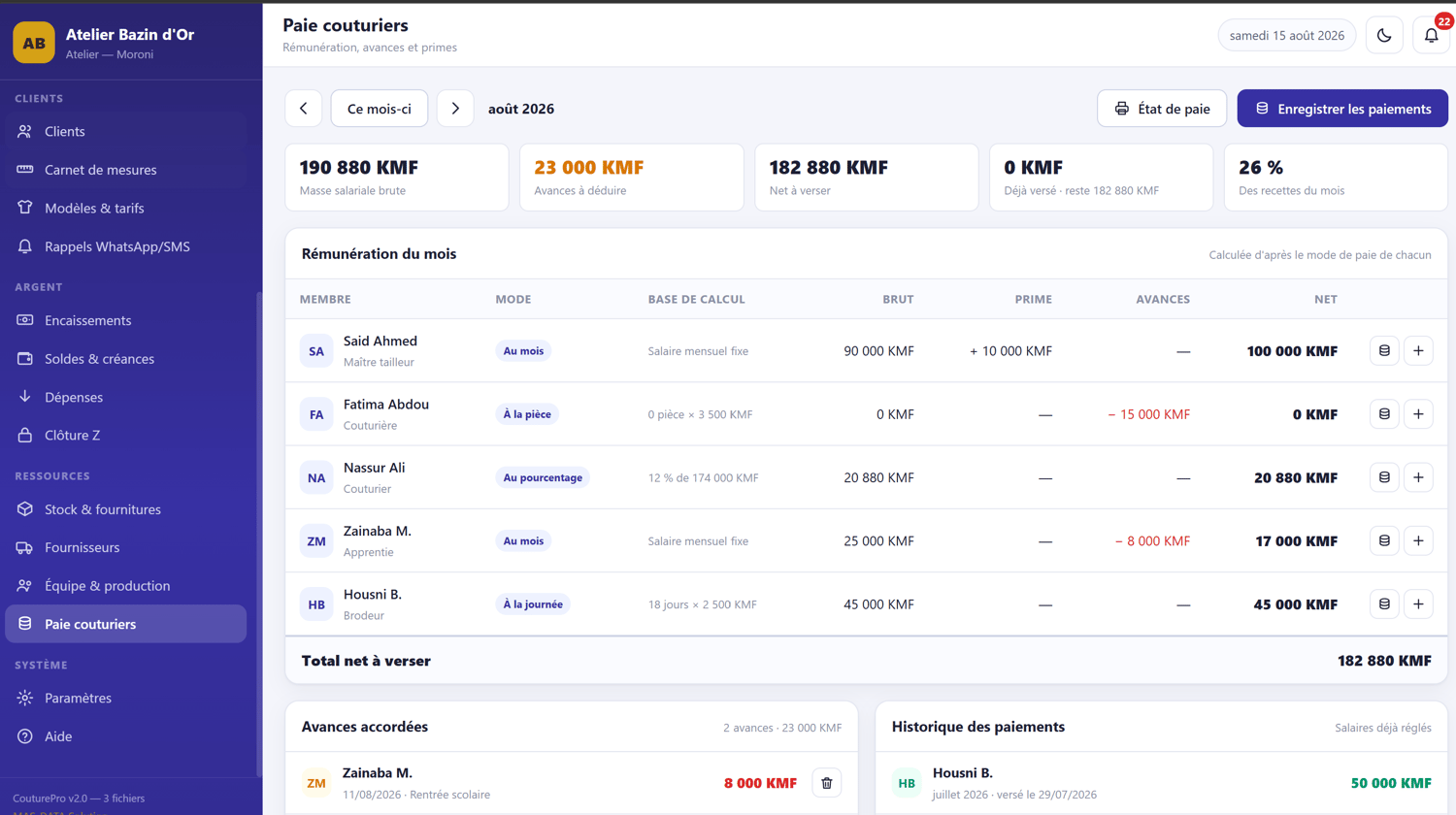The height and width of the screenshot is (815, 1456).
Task: Toggle dark mode with the moon icon
Action: point(1384,36)
